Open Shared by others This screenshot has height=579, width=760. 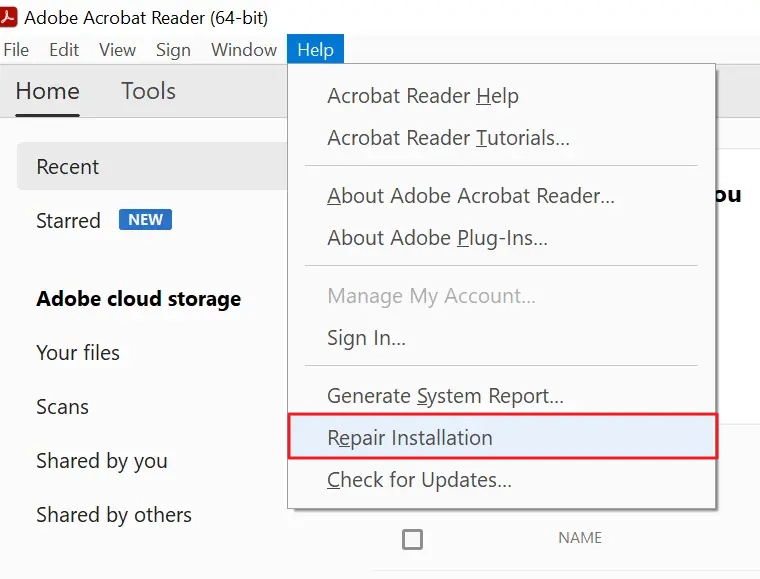114,515
